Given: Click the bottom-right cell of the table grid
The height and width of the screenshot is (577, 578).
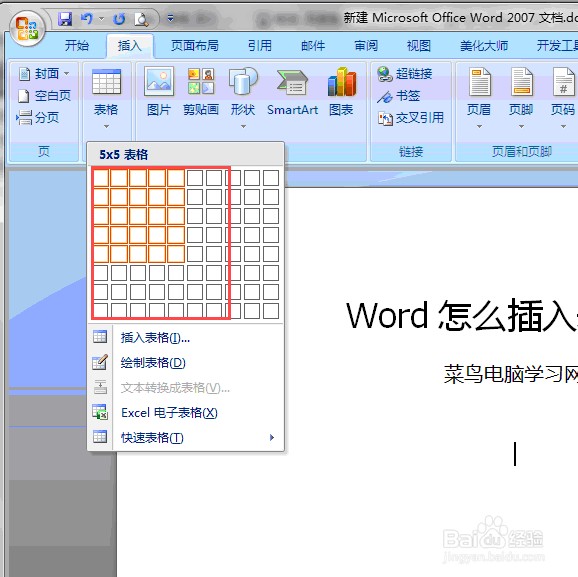Looking at the screenshot, I should tap(271, 311).
